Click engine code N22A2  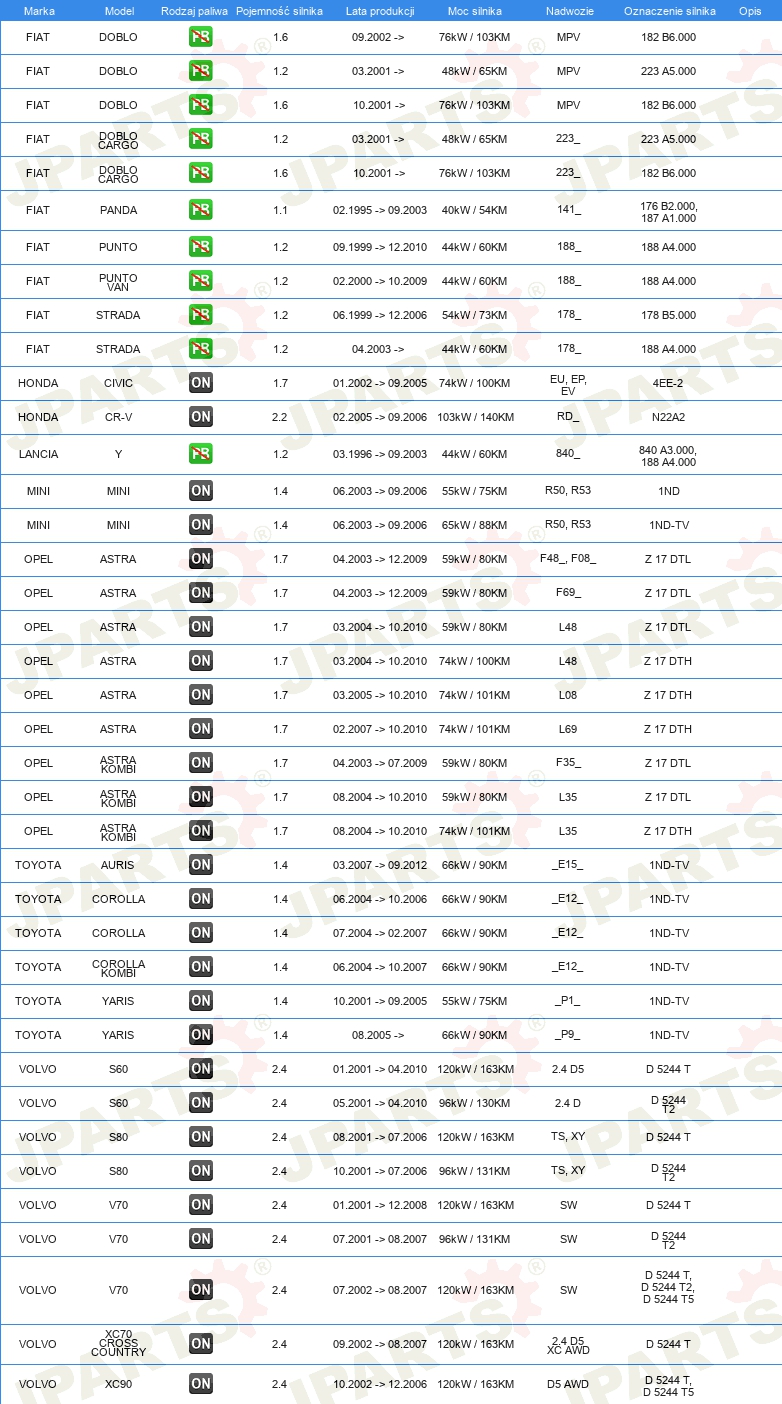point(669,417)
